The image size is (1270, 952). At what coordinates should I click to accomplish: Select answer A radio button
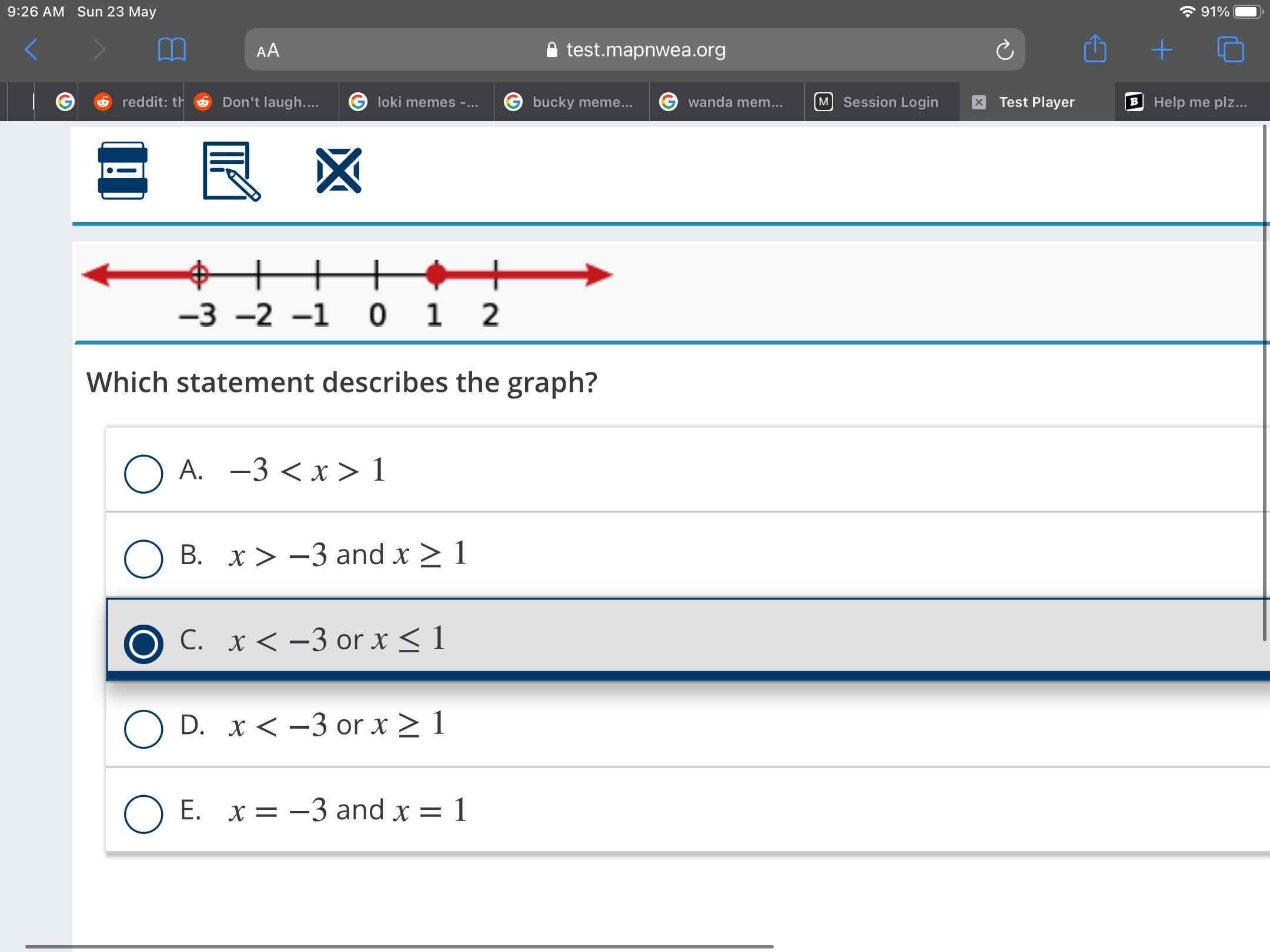click(x=143, y=473)
